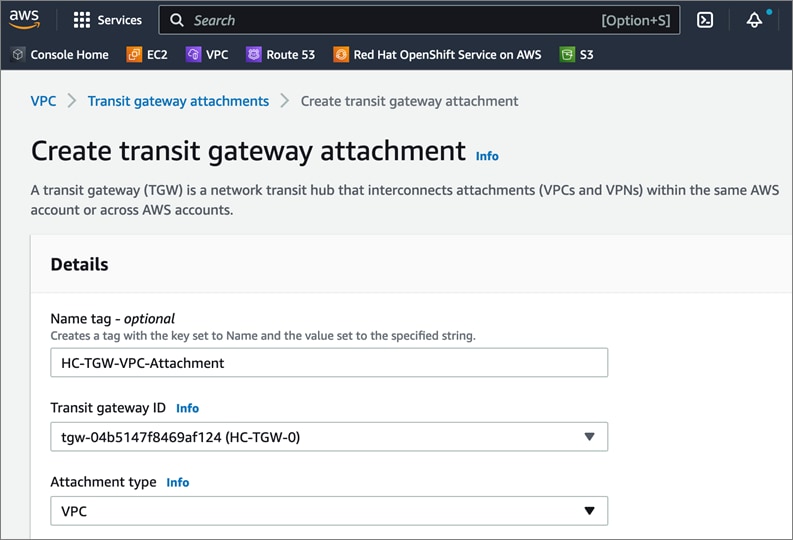This screenshot has height=540, width=793.
Task: Click the VPC breadcrumb link
Action: (43, 101)
